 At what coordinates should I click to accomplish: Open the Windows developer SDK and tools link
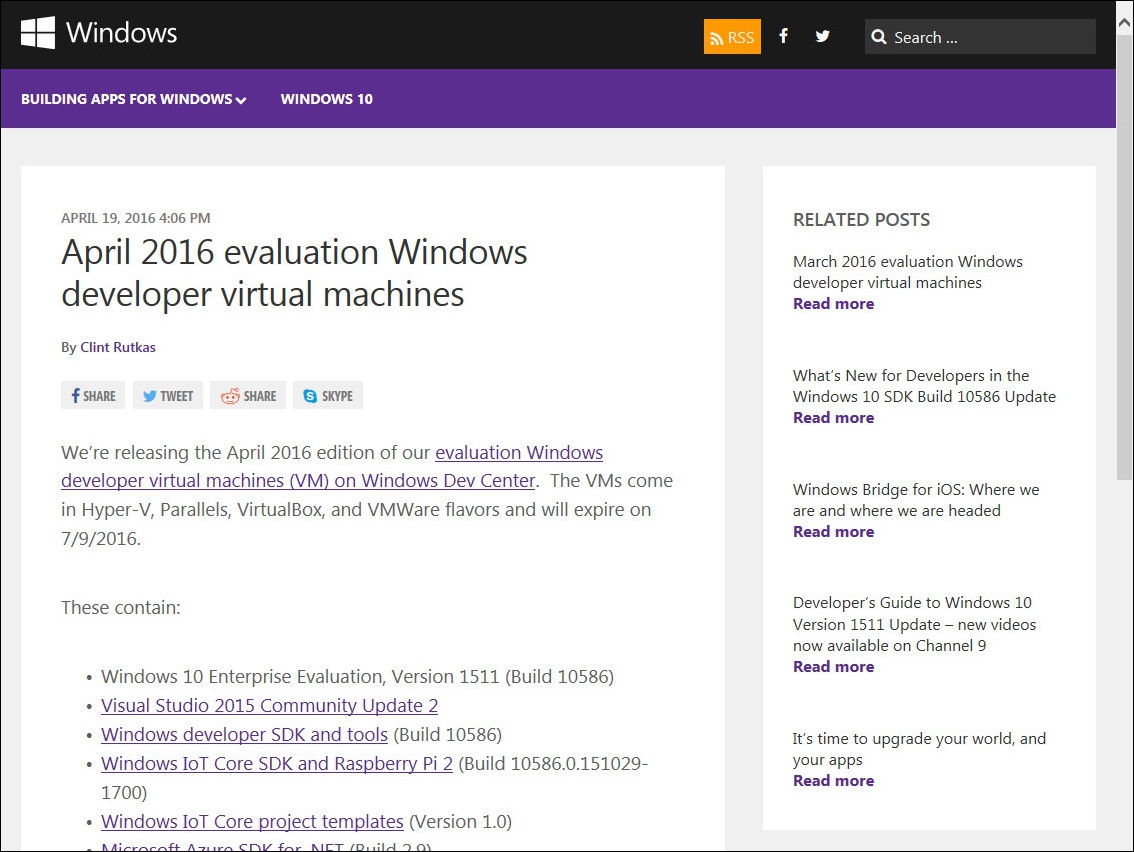pyautogui.click(x=244, y=734)
